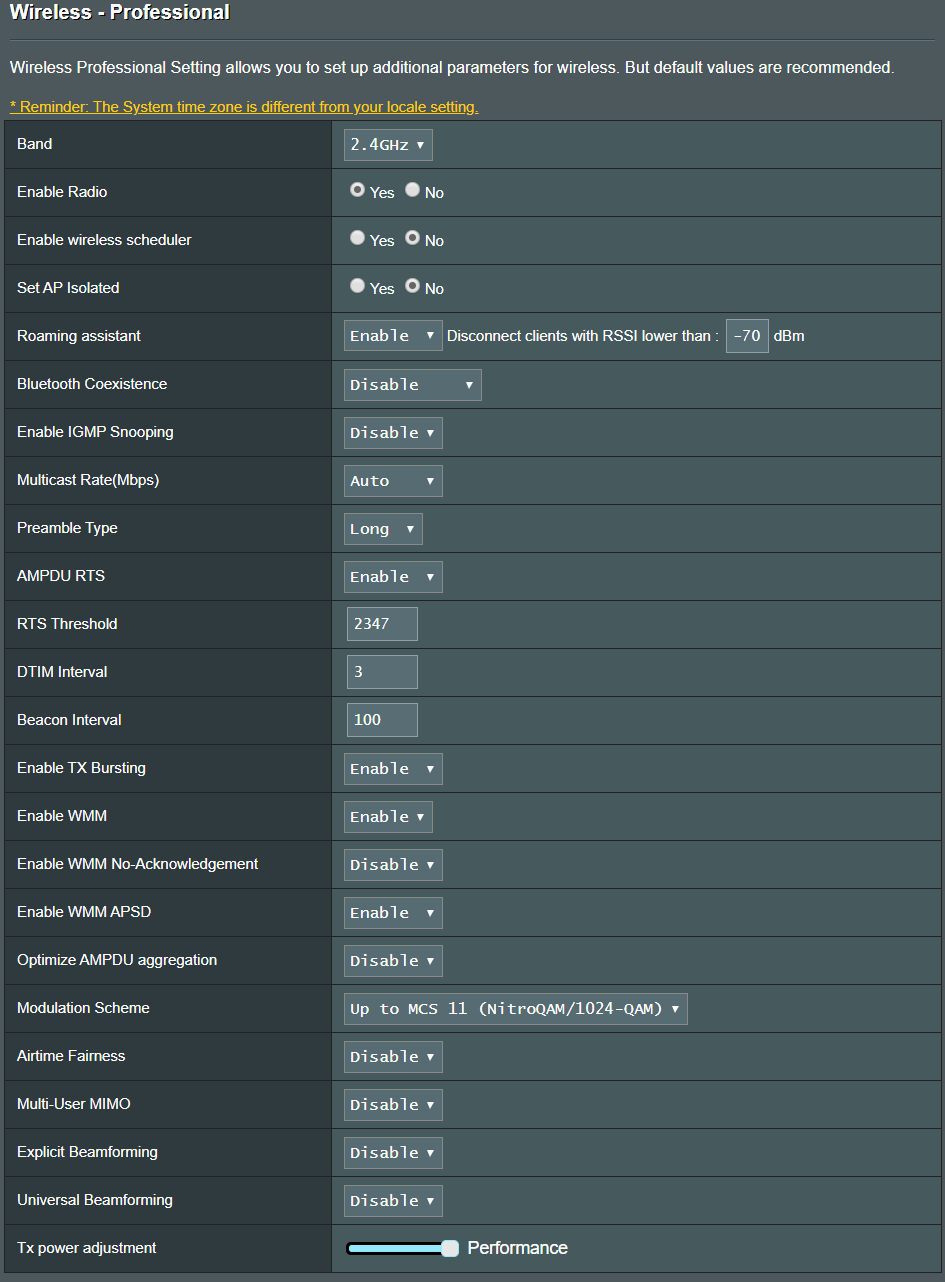
Task: Expand the Bluetooth Coexistence dropdown
Action: click(412, 385)
